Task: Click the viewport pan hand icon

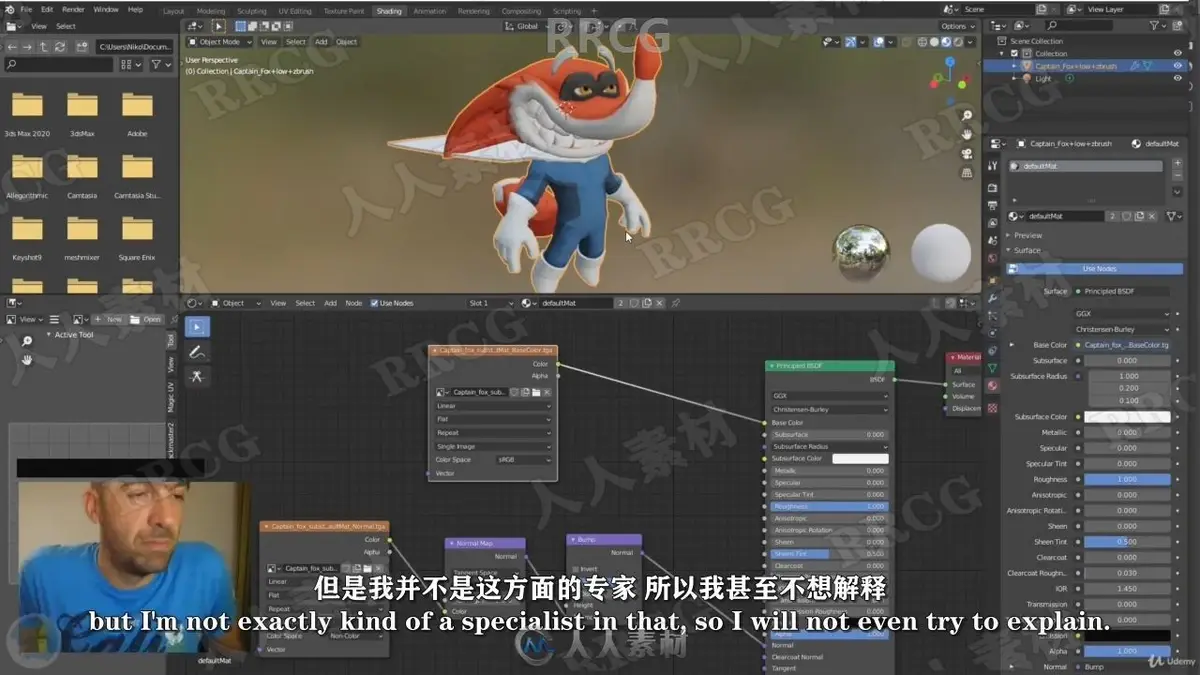Action: 967,135
